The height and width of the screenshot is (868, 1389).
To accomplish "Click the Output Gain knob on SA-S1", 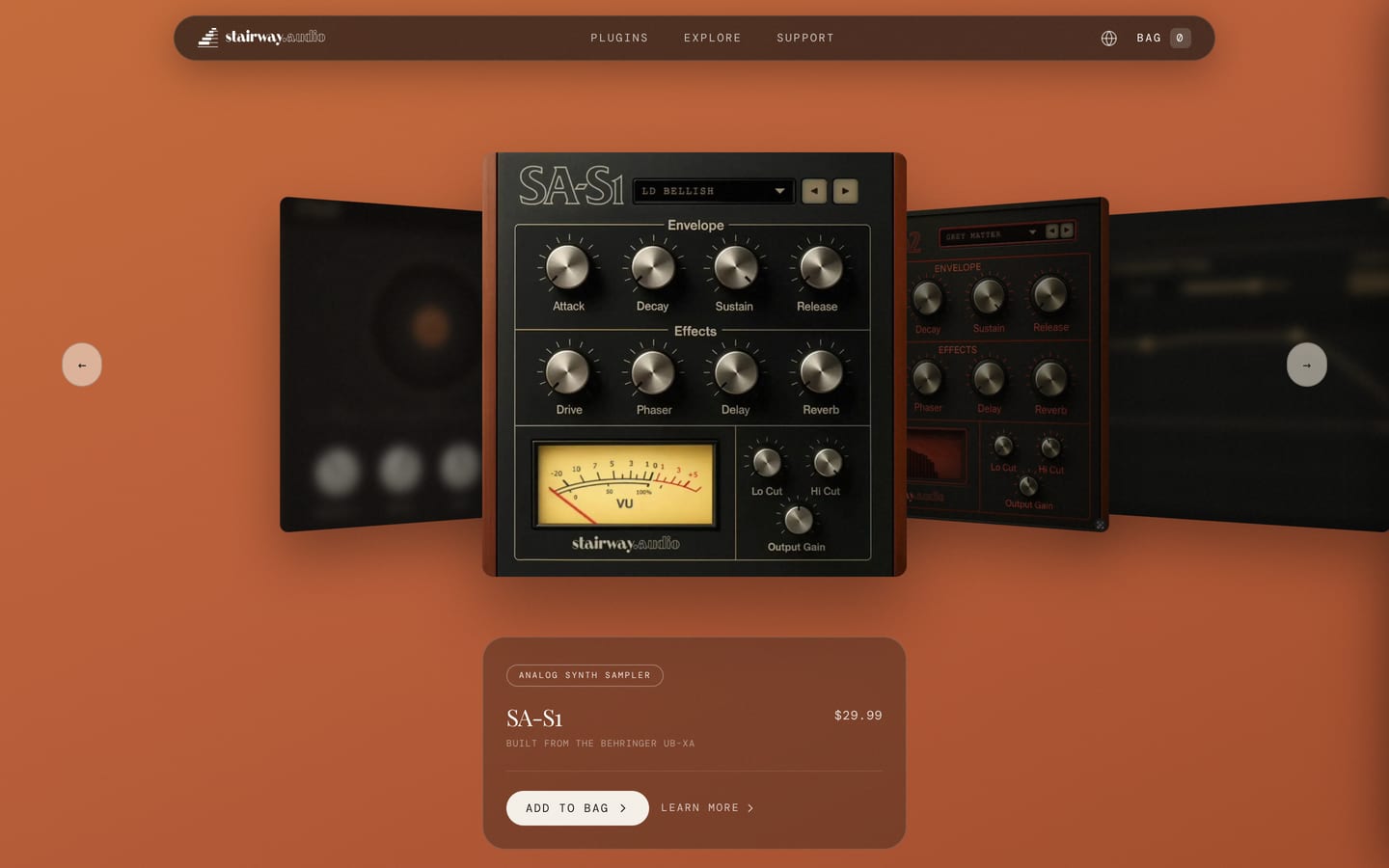I will coord(798,520).
